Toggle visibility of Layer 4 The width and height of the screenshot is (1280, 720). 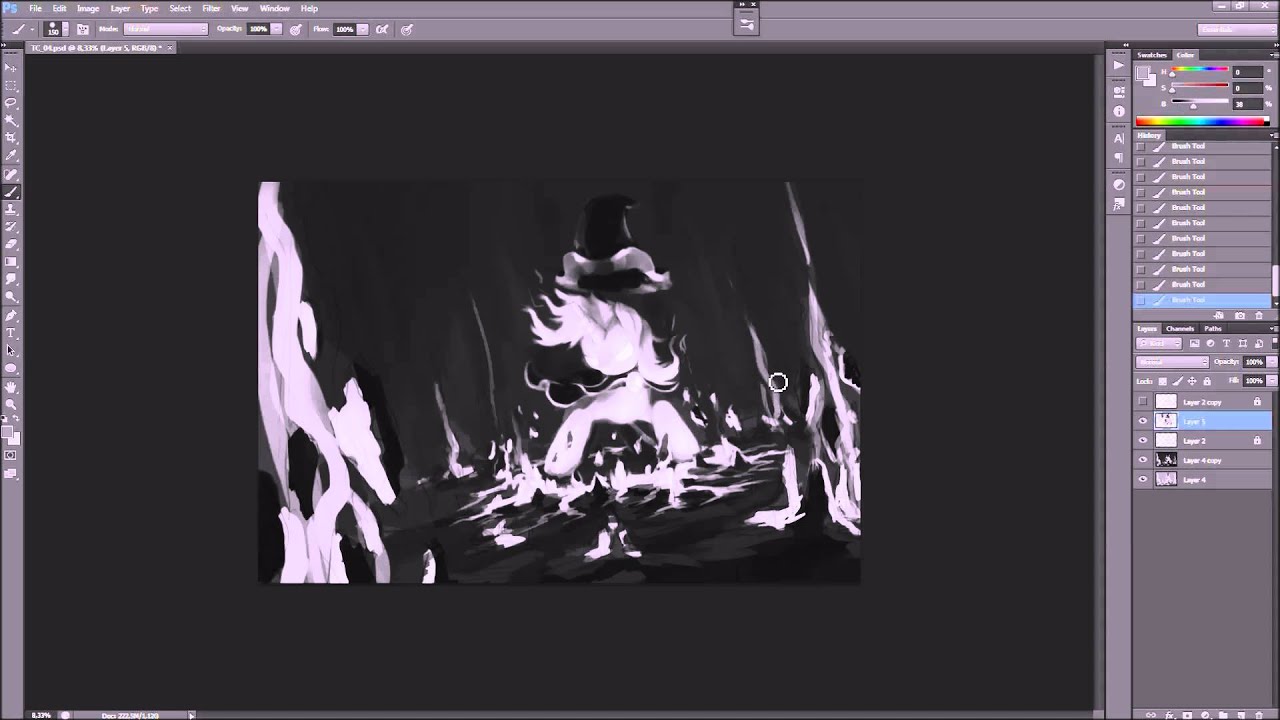coord(1143,480)
